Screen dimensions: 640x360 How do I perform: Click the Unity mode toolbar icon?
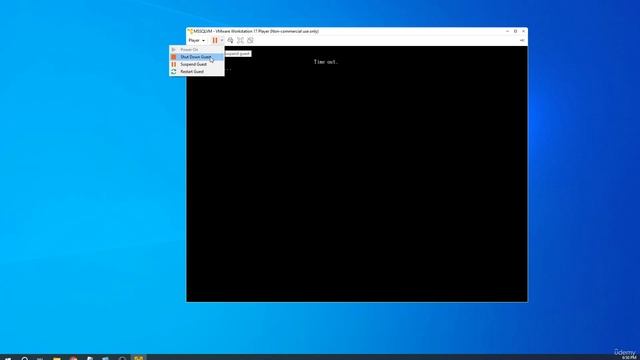250,40
